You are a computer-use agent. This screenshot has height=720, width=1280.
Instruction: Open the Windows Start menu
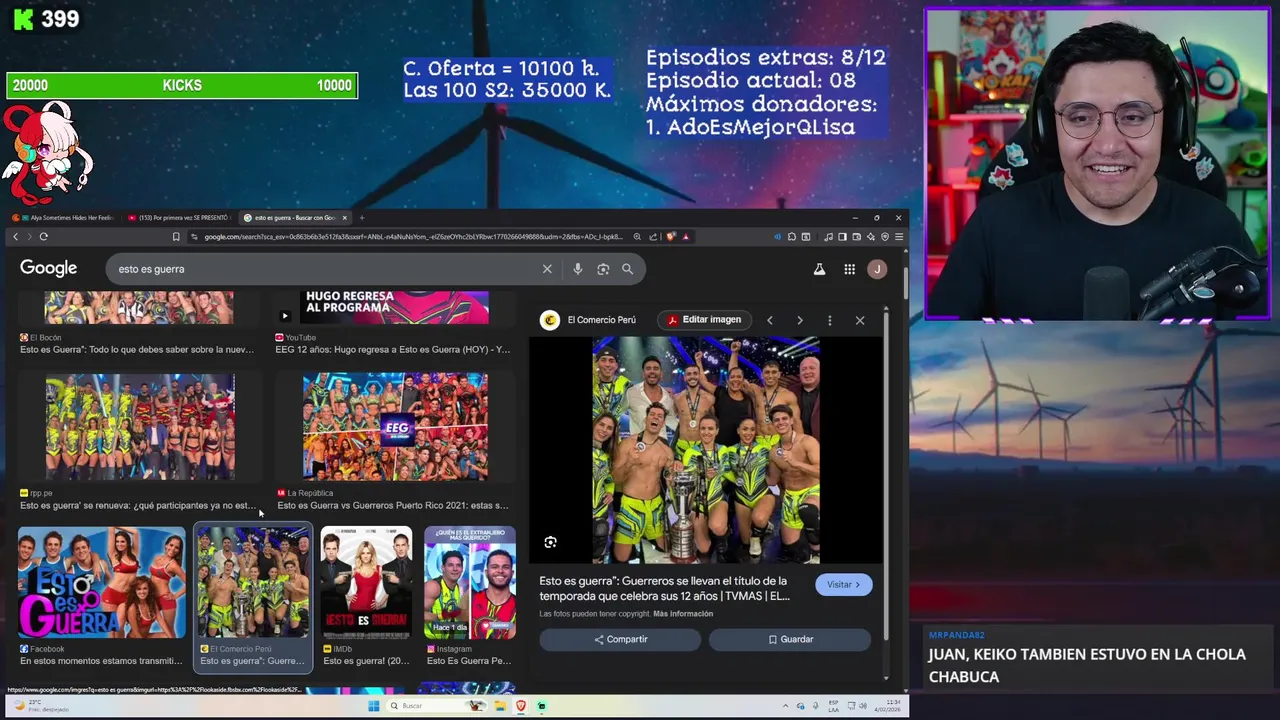[374, 706]
